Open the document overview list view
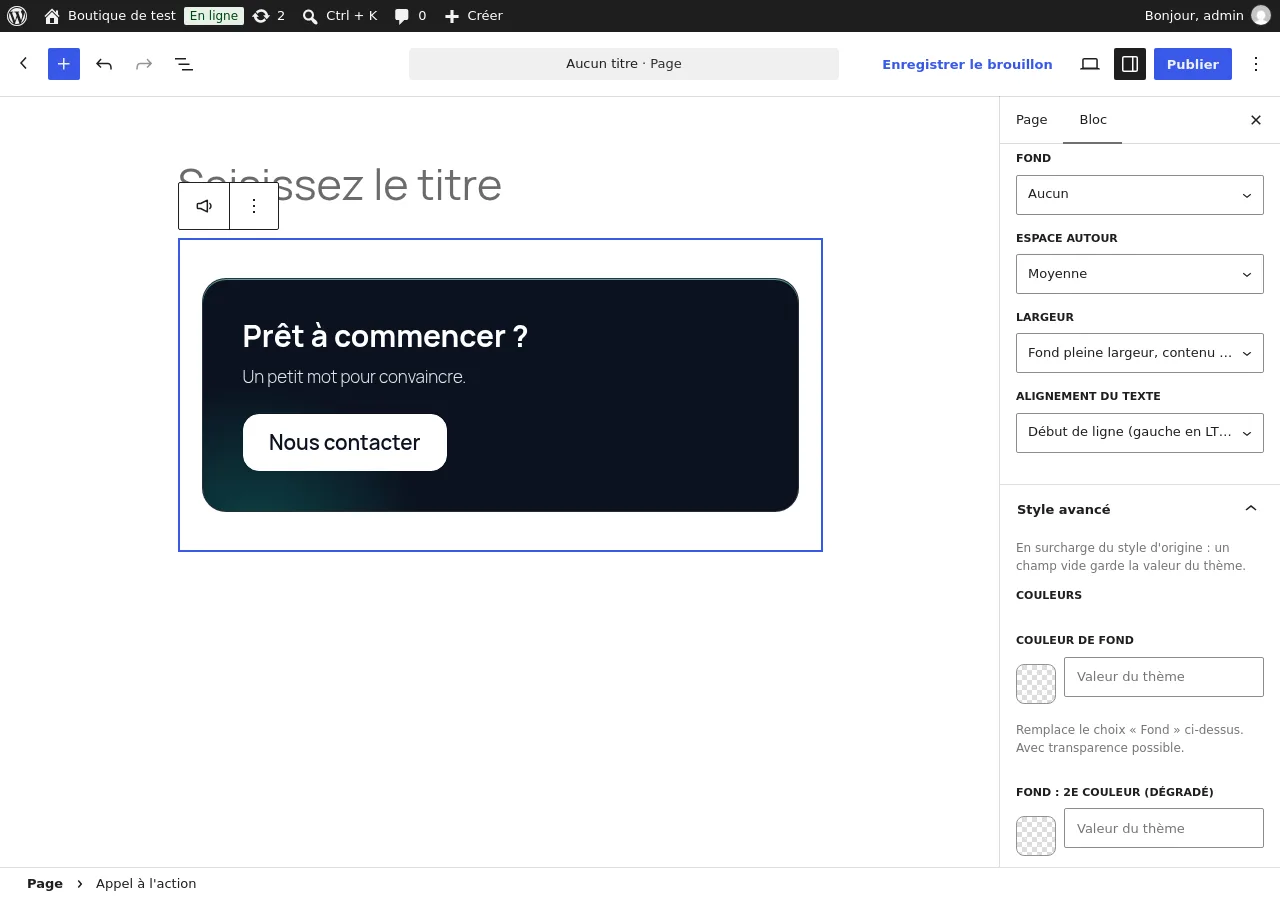 pyautogui.click(x=184, y=64)
